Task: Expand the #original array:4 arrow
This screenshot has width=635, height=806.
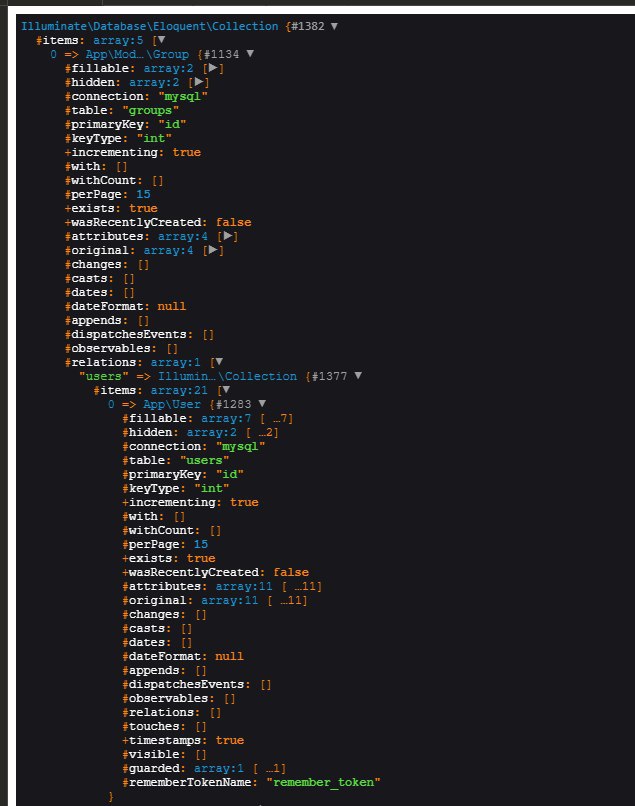Action: 212,250
